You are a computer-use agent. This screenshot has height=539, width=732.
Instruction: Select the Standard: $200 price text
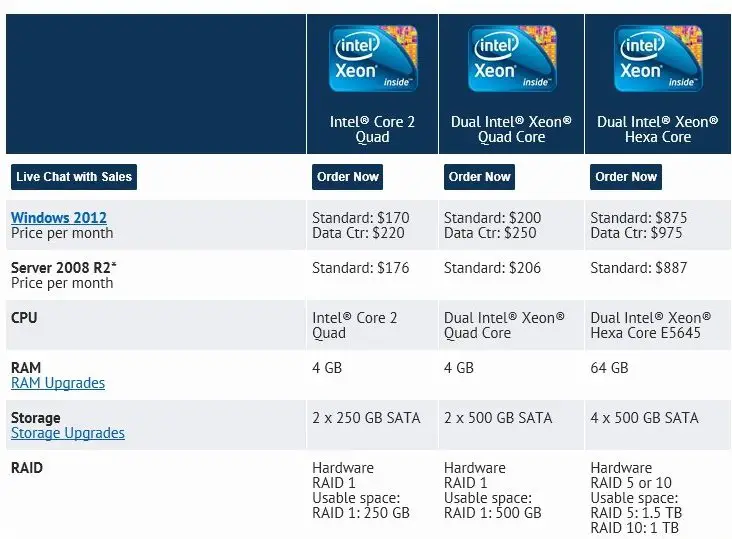tap(492, 217)
